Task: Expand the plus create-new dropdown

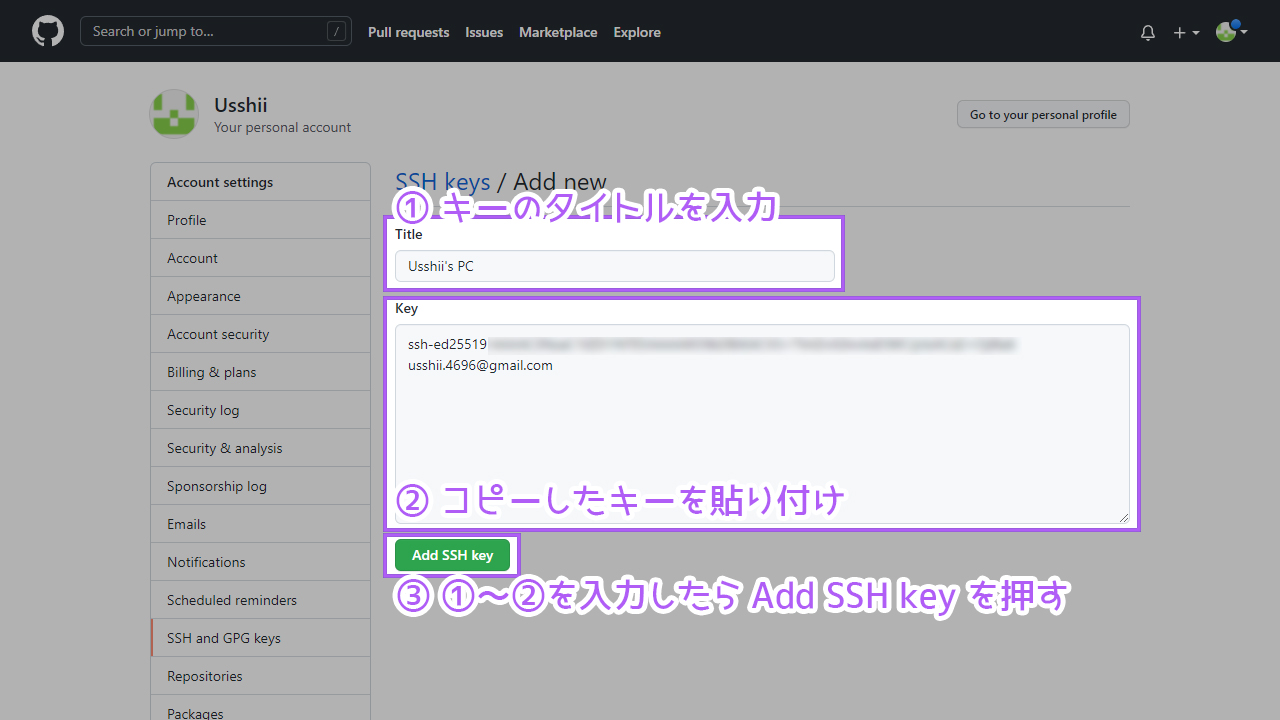Action: click(x=1186, y=32)
